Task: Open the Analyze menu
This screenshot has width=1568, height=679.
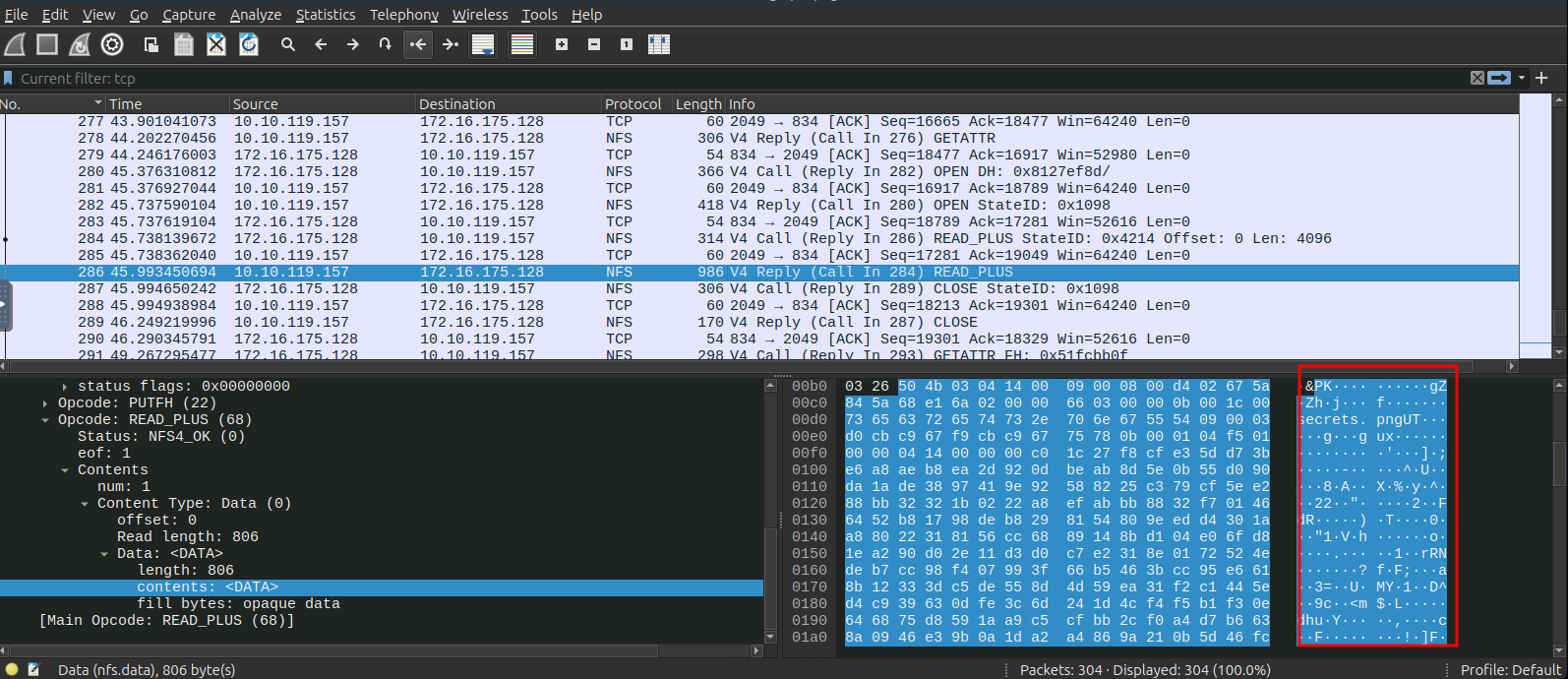Action: (x=255, y=15)
